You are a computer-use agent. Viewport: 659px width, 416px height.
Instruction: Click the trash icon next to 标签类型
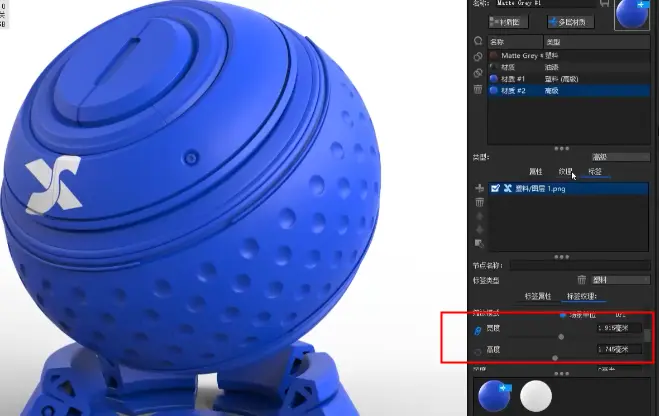point(582,279)
